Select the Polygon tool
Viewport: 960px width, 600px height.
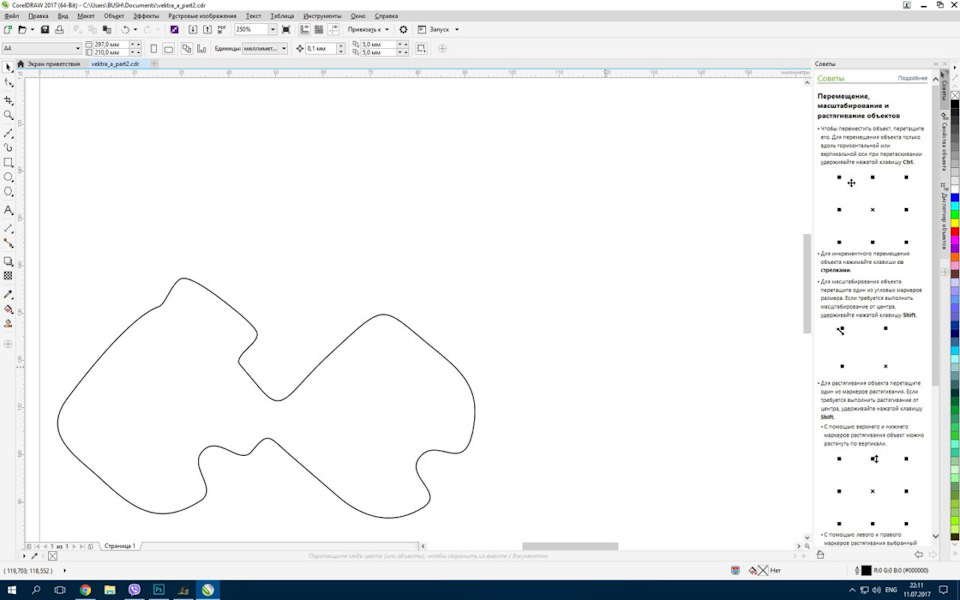click(x=8, y=192)
